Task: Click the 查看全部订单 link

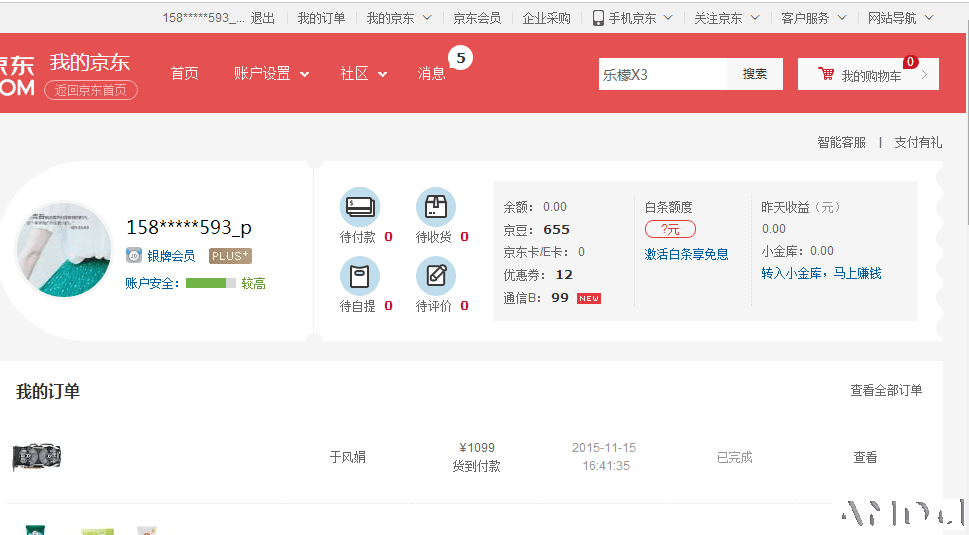Action: (x=886, y=390)
